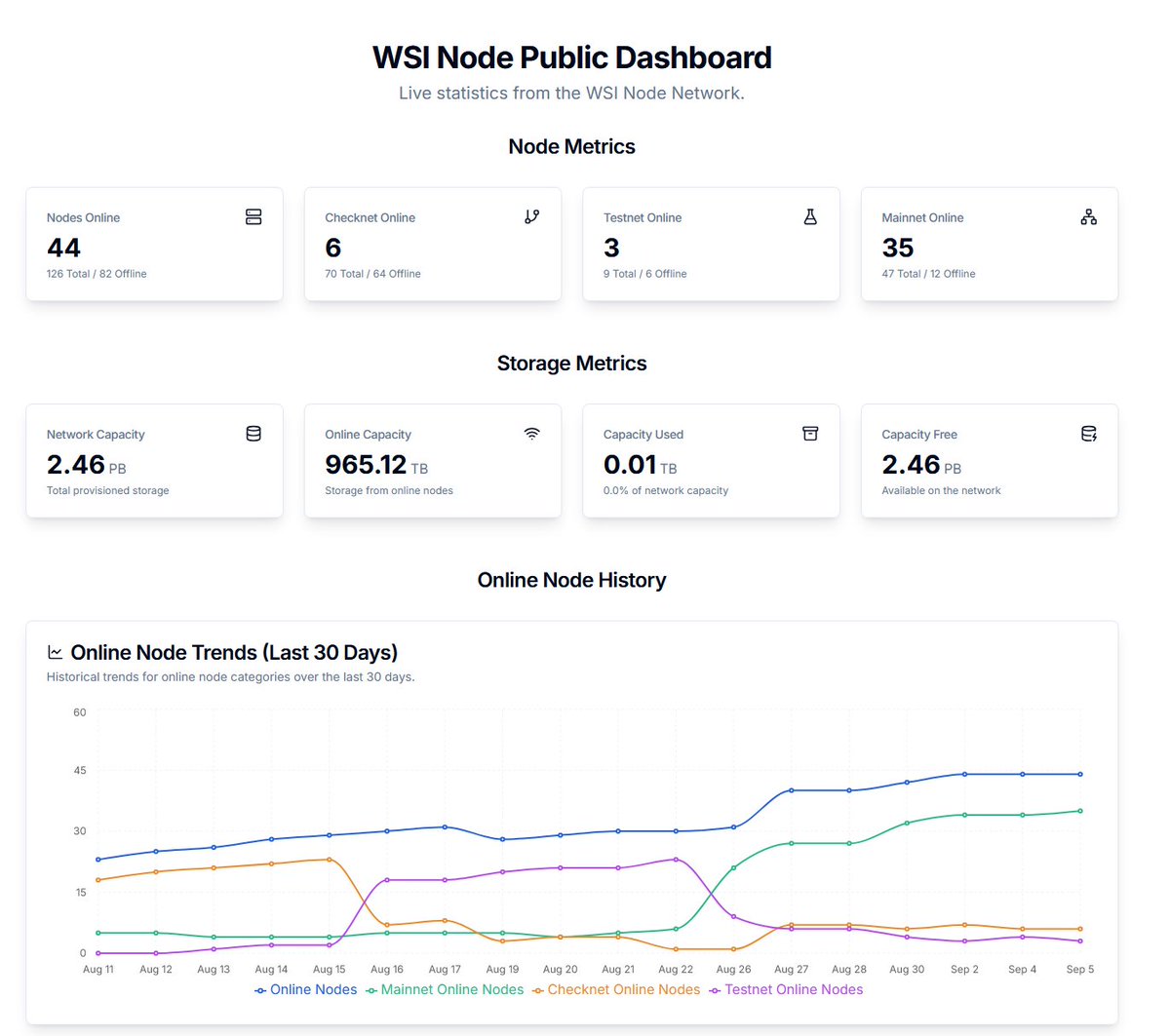Image resolution: width=1170 pixels, height=1036 pixels.
Task: Click the Online Node History heading
Action: (572, 580)
